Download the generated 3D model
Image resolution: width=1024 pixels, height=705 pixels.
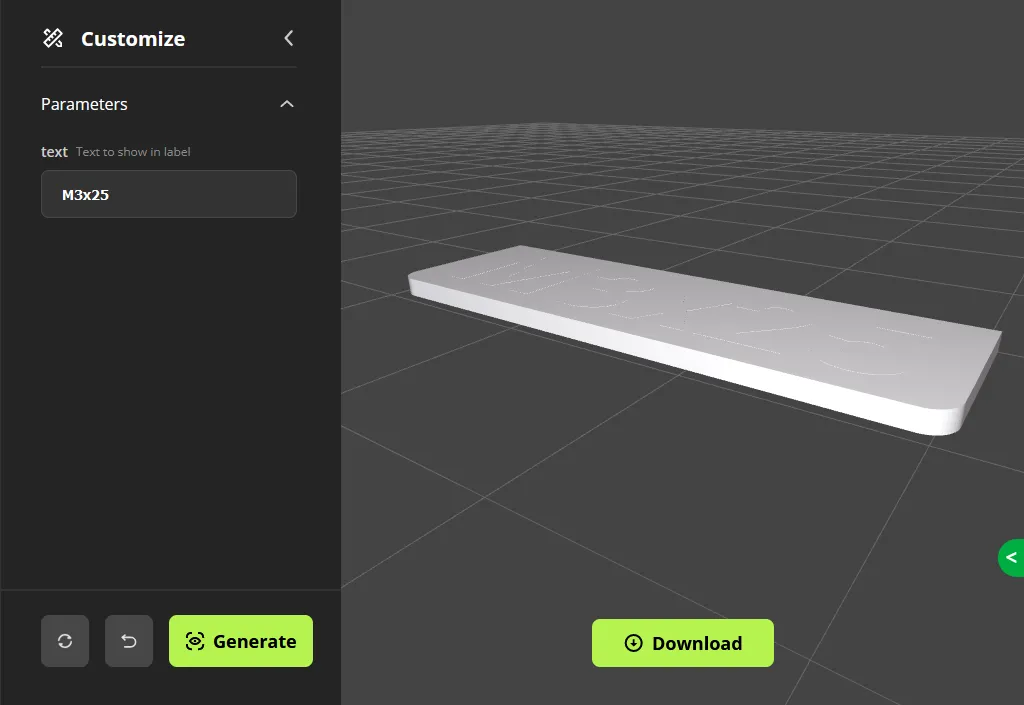pyautogui.click(x=683, y=643)
